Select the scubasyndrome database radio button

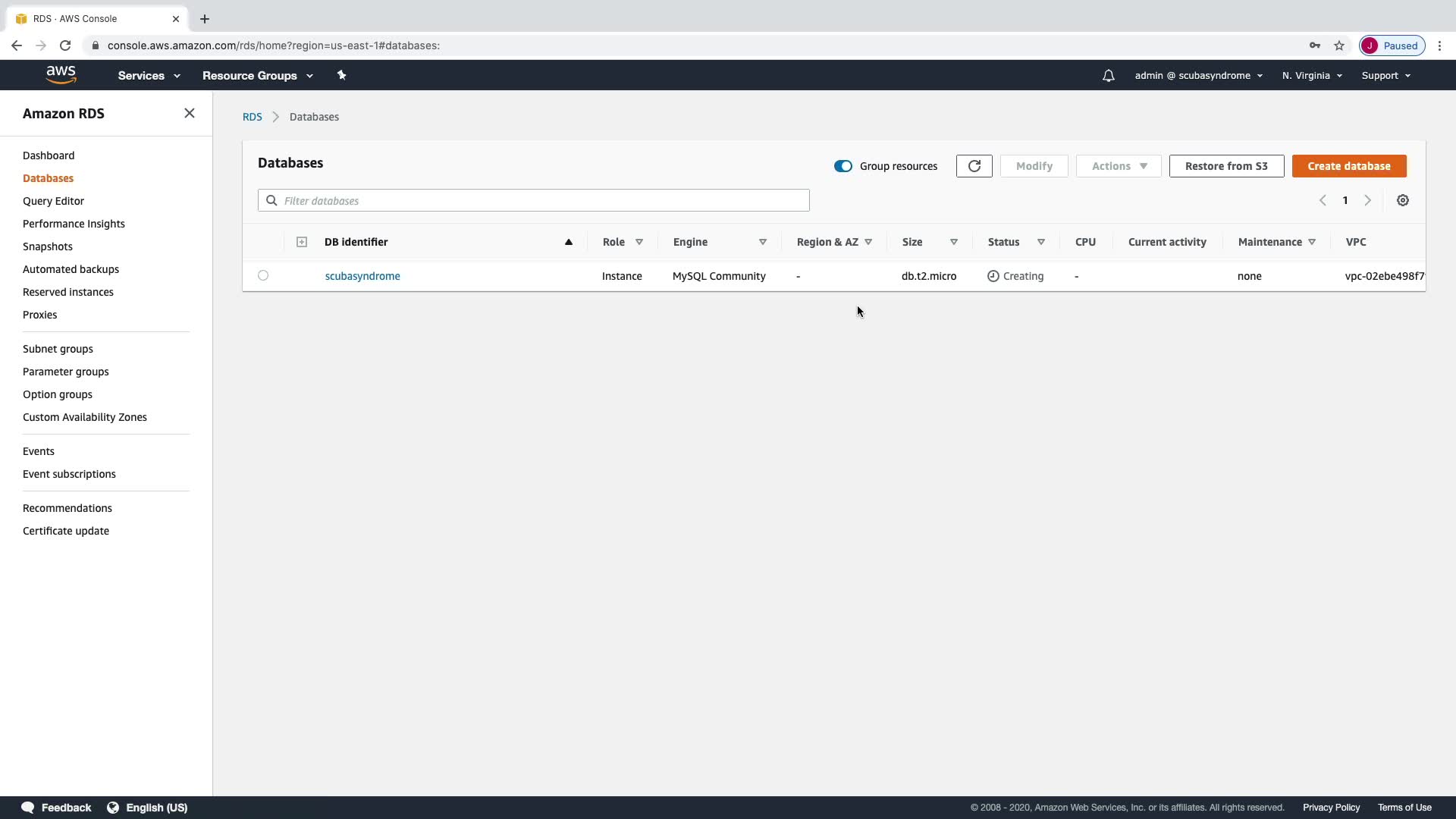(x=263, y=275)
